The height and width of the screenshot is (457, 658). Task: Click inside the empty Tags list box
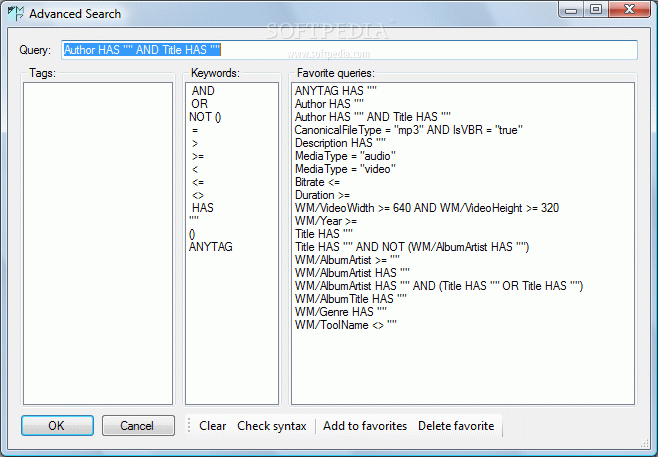98,243
